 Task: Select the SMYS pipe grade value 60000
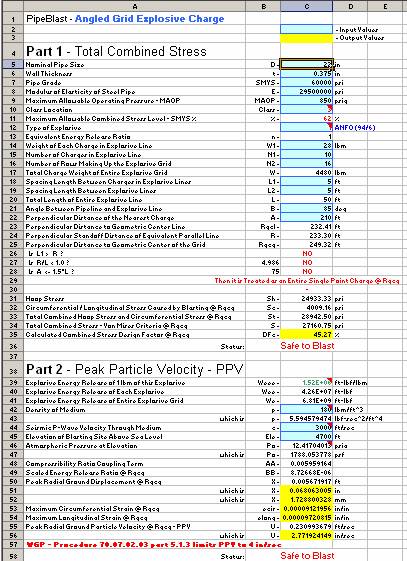pos(307,83)
